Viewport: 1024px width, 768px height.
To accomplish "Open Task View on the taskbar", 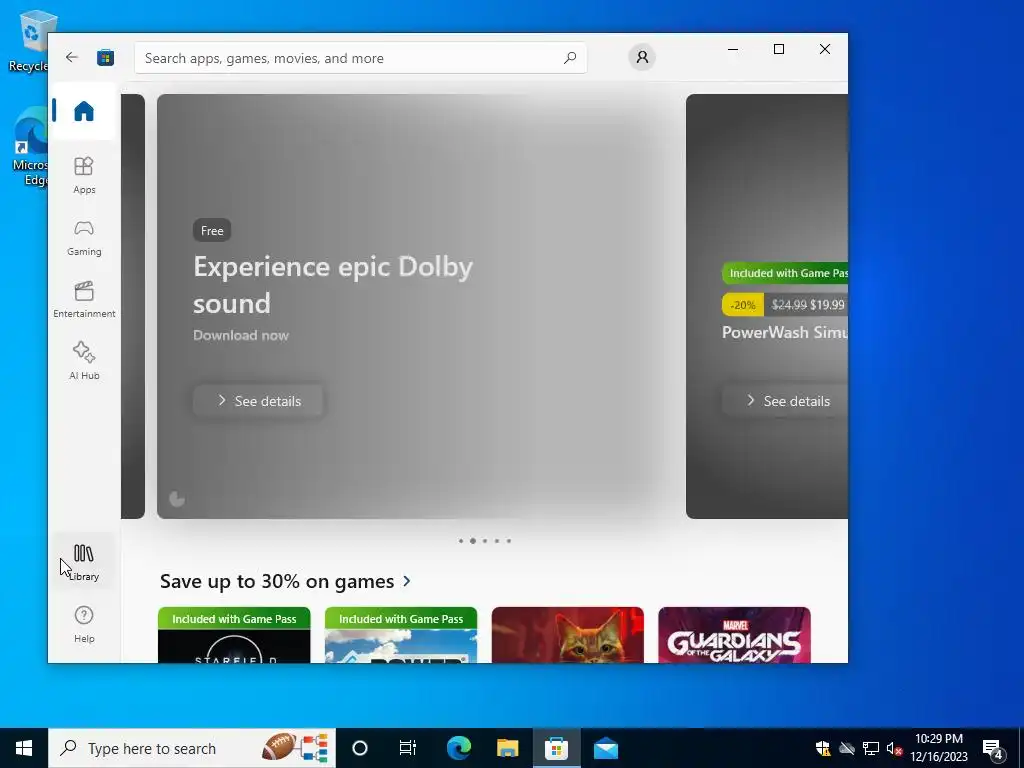I will (408, 748).
